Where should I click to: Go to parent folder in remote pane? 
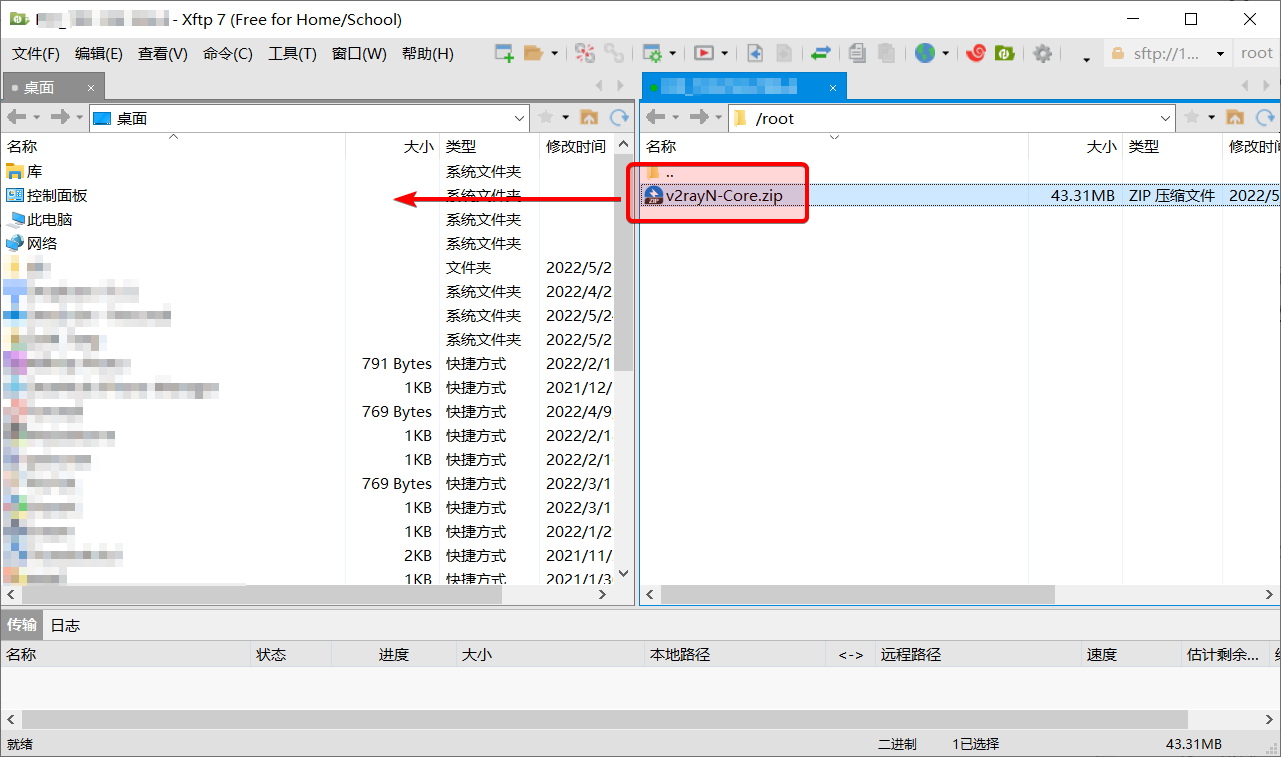pos(669,172)
